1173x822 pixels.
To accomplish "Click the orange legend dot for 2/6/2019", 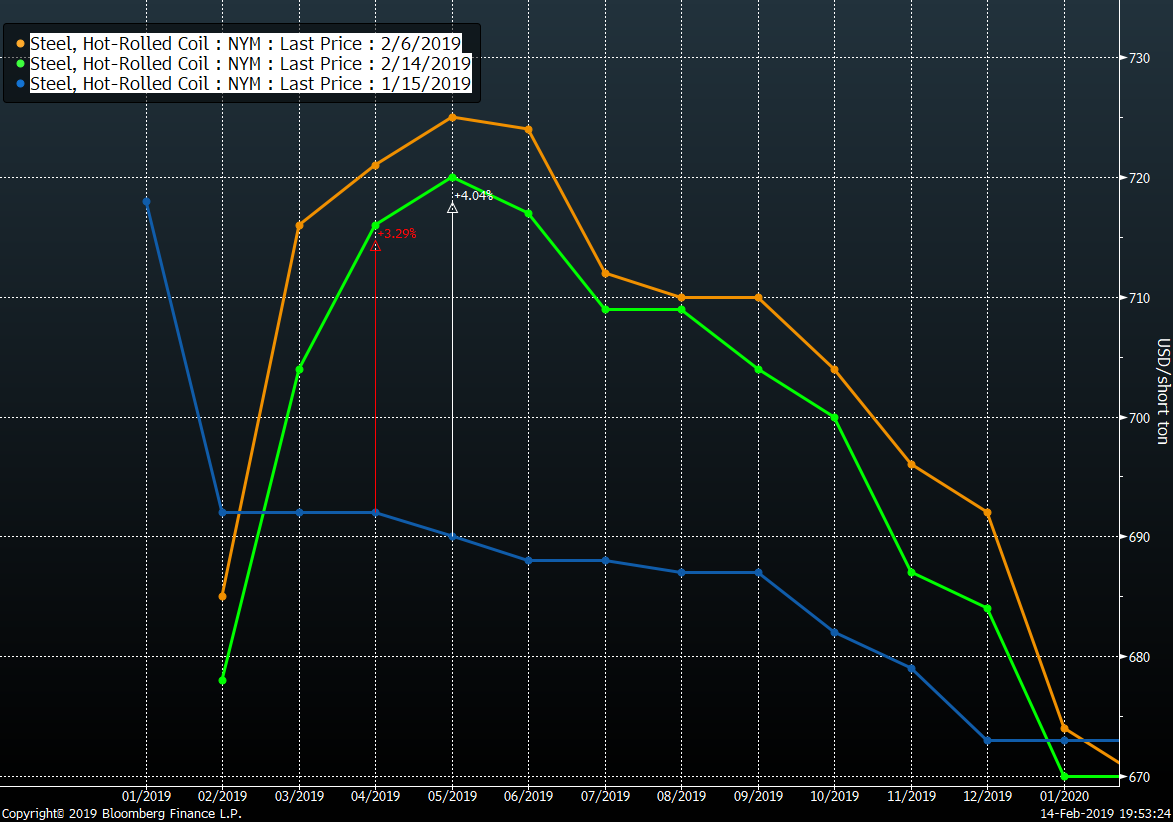I will [21, 43].
